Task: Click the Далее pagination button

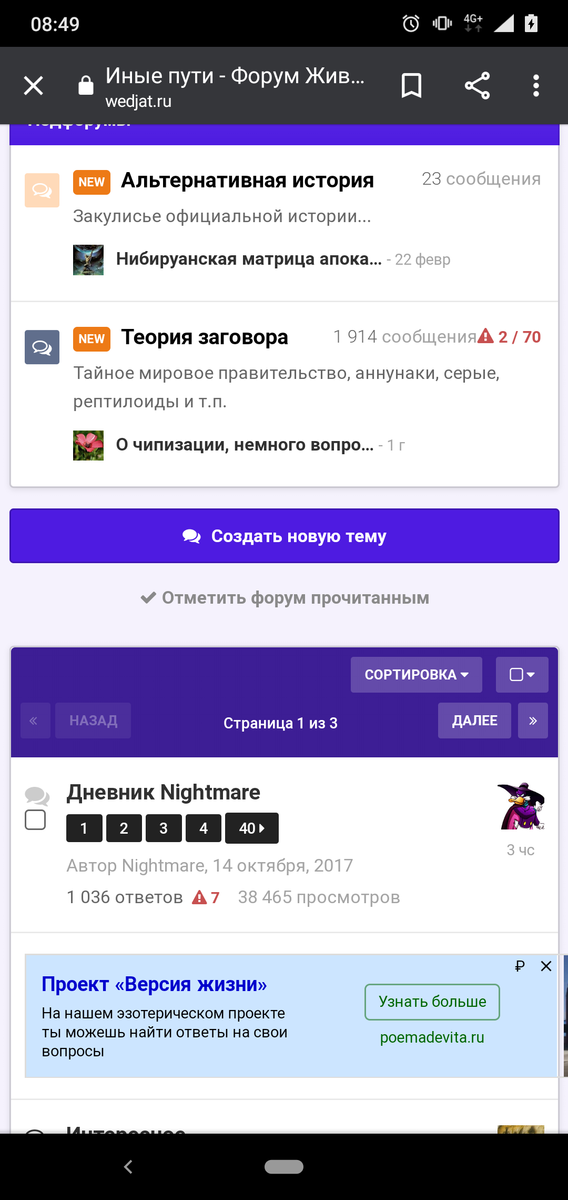Action: (475, 720)
